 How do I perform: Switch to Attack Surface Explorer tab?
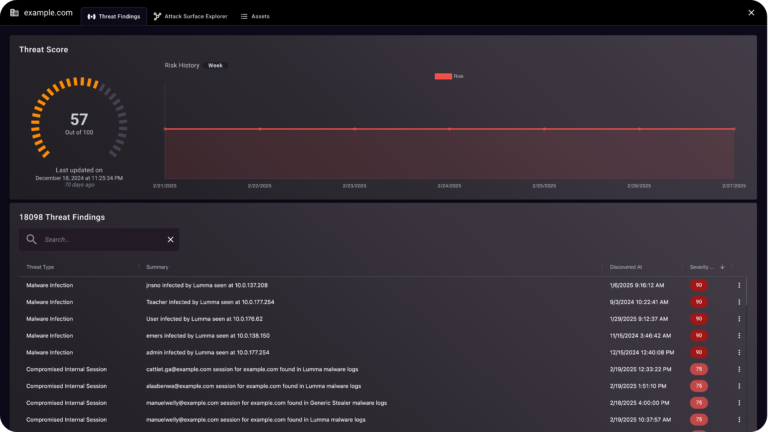[x=191, y=16]
